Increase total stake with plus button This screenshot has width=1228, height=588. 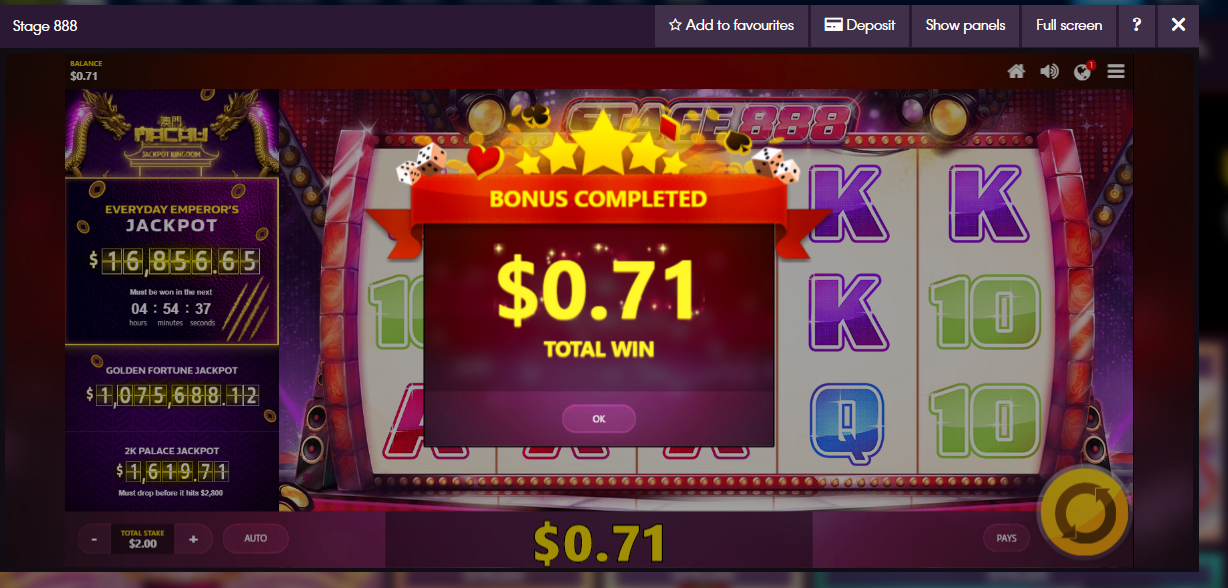[193, 539]
